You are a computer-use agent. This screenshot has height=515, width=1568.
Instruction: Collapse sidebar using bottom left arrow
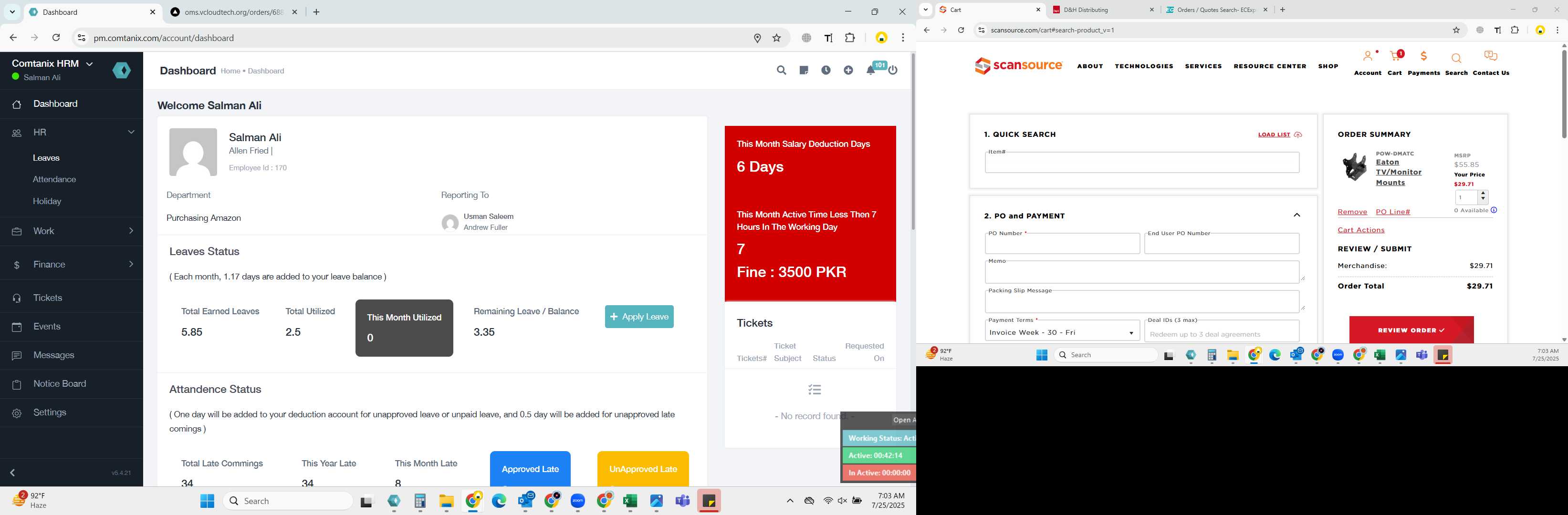(13, 473)
